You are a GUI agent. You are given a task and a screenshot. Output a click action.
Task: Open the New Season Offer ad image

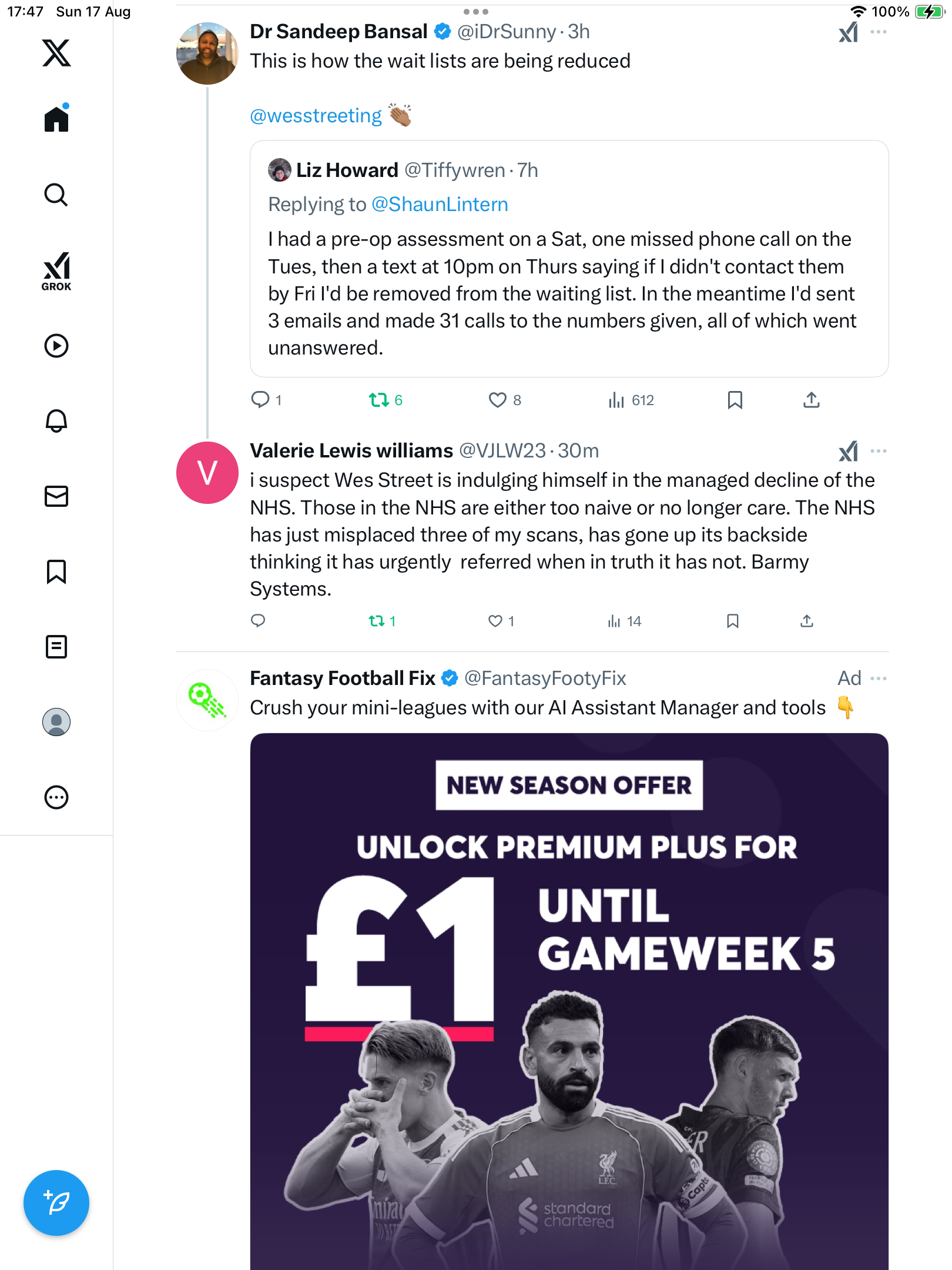pos(569,1000)
